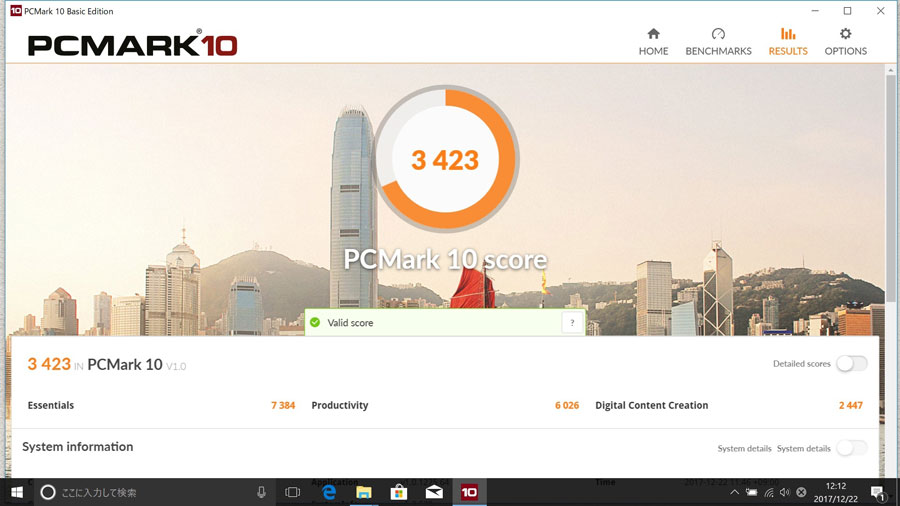Open the Mail app from the taskbar
Image resolution: width=900 pixels, height=506 pixels.
pyautogui.click(x=434, y=492)
